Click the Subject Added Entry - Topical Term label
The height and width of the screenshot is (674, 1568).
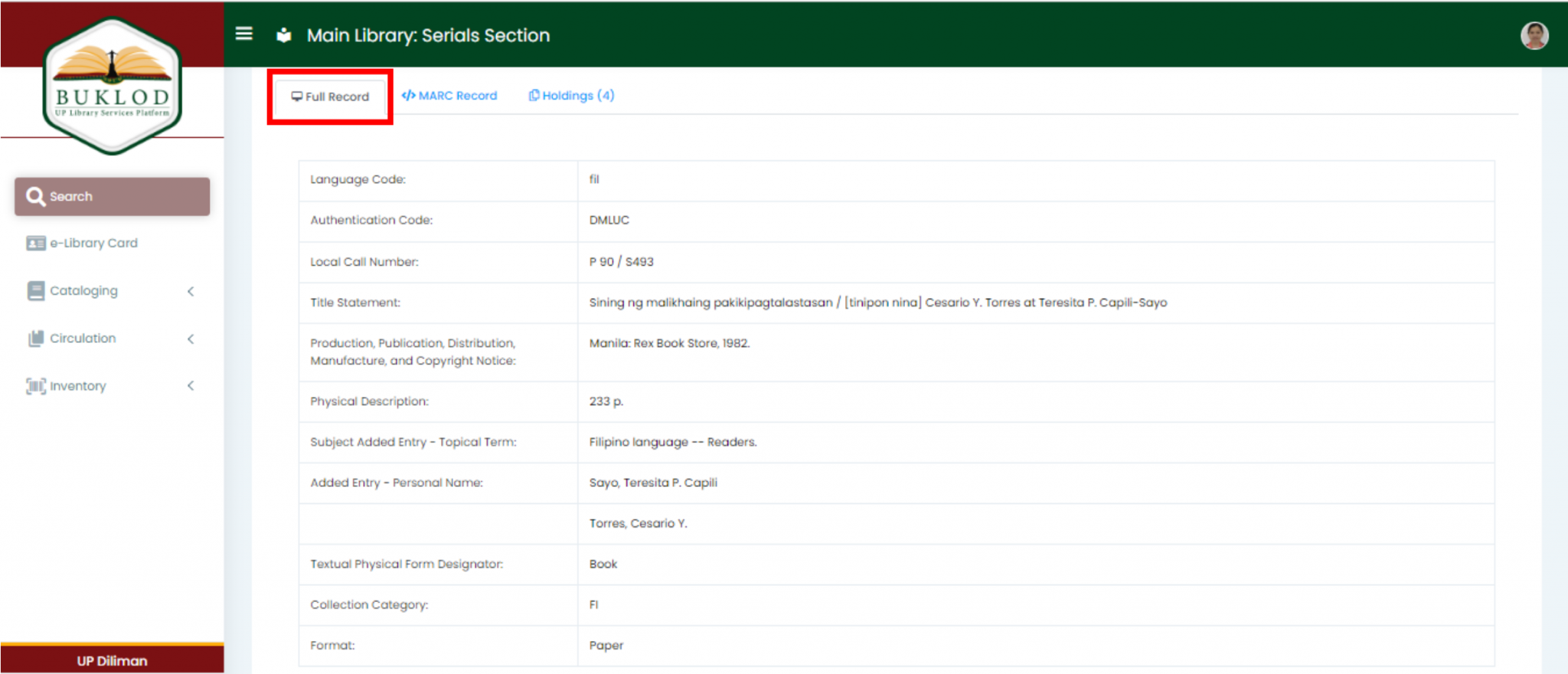tap(413, 442)
